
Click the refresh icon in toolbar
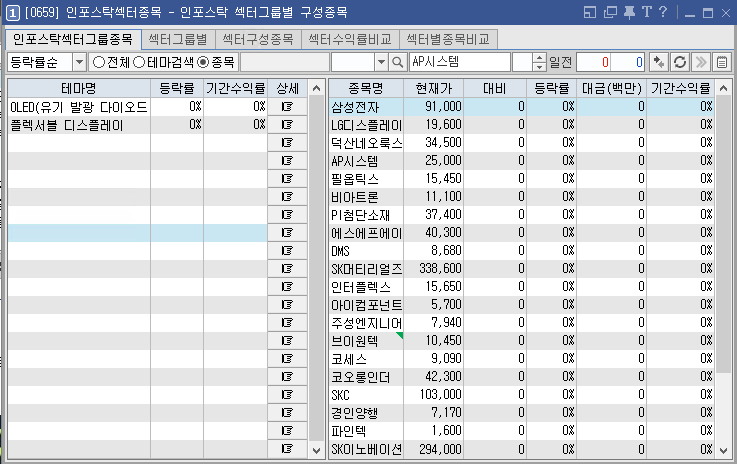click(x=680, y=62)
